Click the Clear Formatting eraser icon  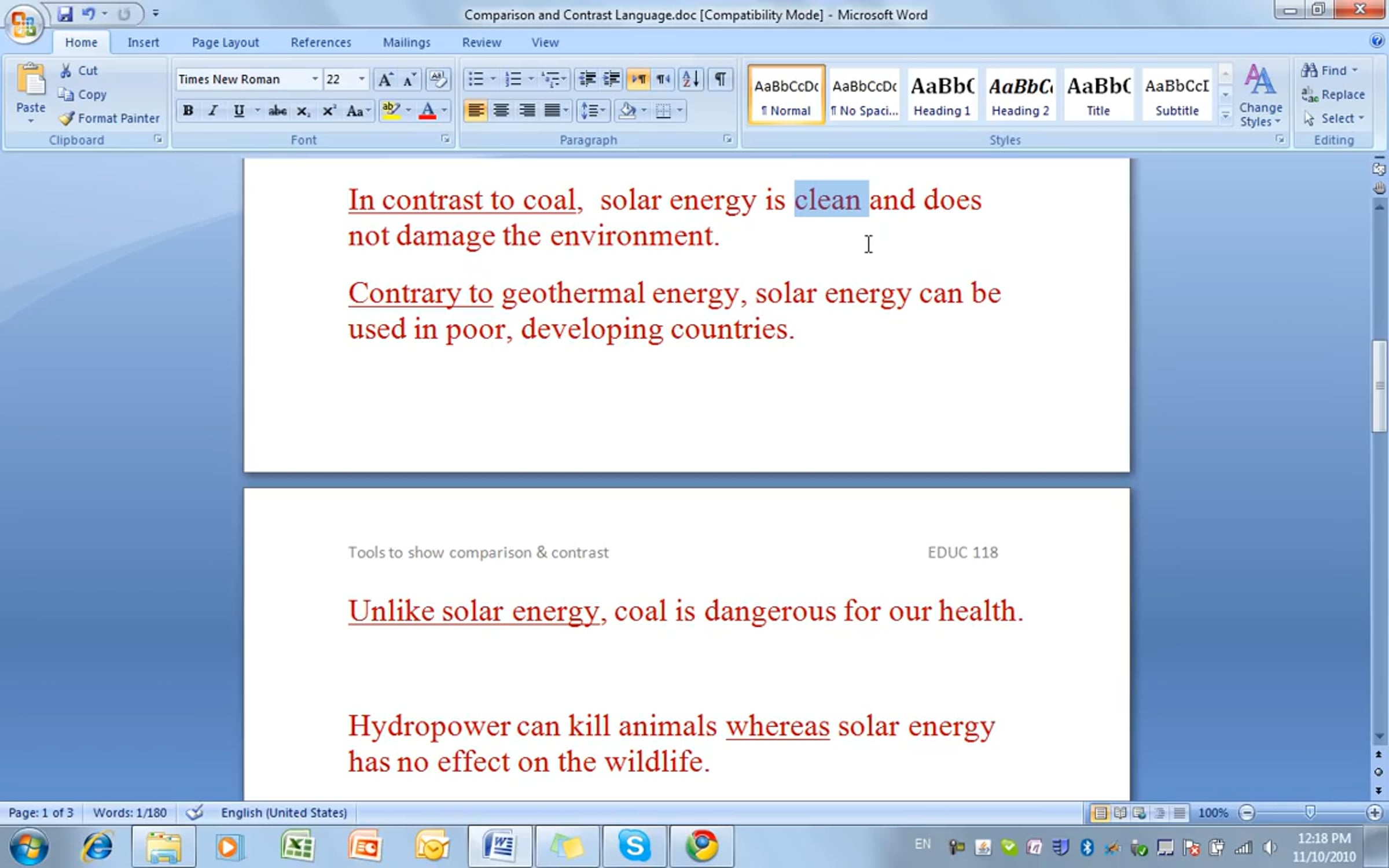pos(438,79)
